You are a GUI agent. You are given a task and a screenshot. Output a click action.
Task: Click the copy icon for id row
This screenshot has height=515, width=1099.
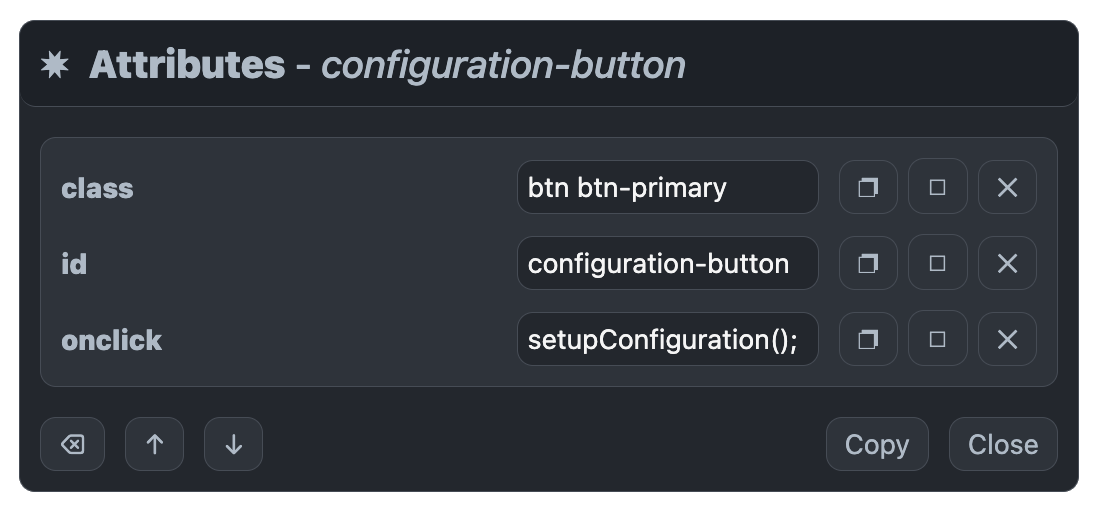(868, 263)
